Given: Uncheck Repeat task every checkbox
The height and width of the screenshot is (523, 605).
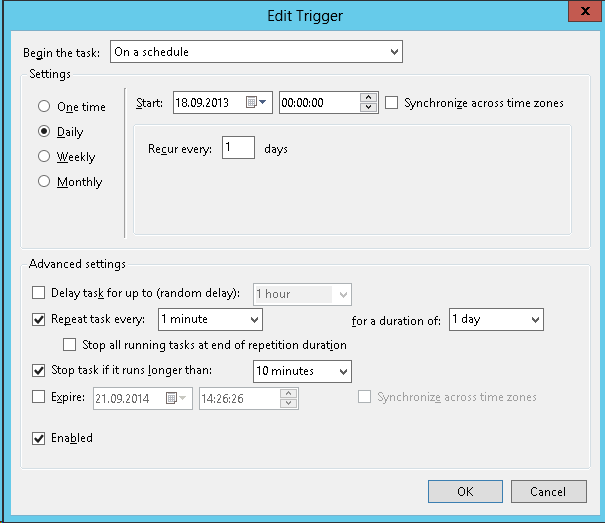Looking at the screenshot, I should coord(39,319).
